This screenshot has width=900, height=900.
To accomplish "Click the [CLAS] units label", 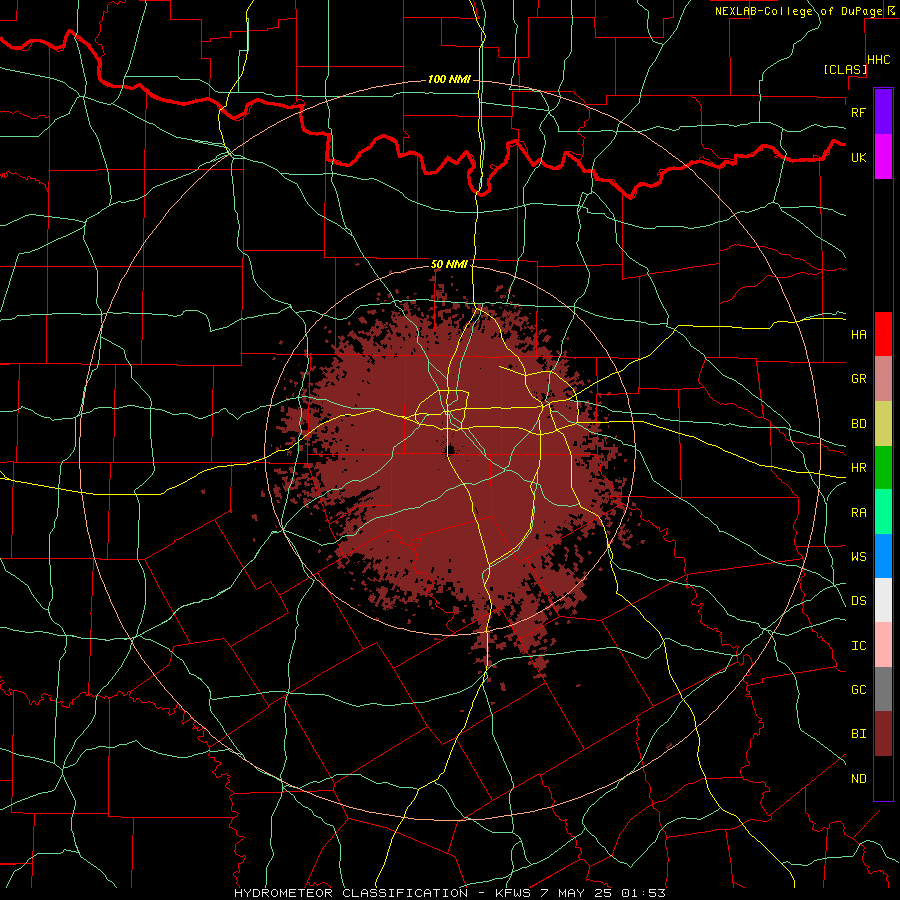I will pos(845,69).
